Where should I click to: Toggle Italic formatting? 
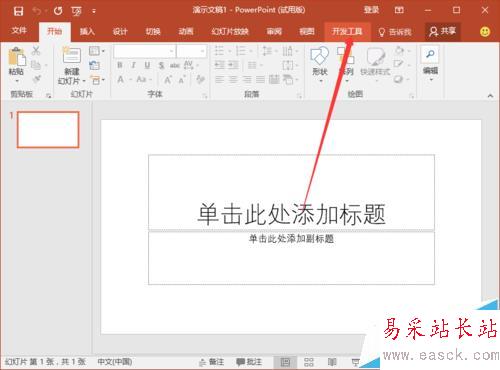coord(133,65)
